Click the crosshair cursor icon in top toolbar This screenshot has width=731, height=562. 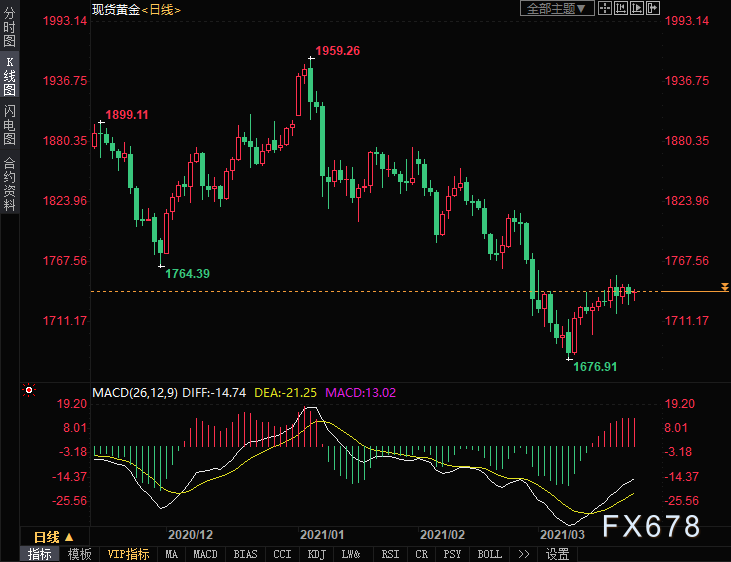(606, 8)
